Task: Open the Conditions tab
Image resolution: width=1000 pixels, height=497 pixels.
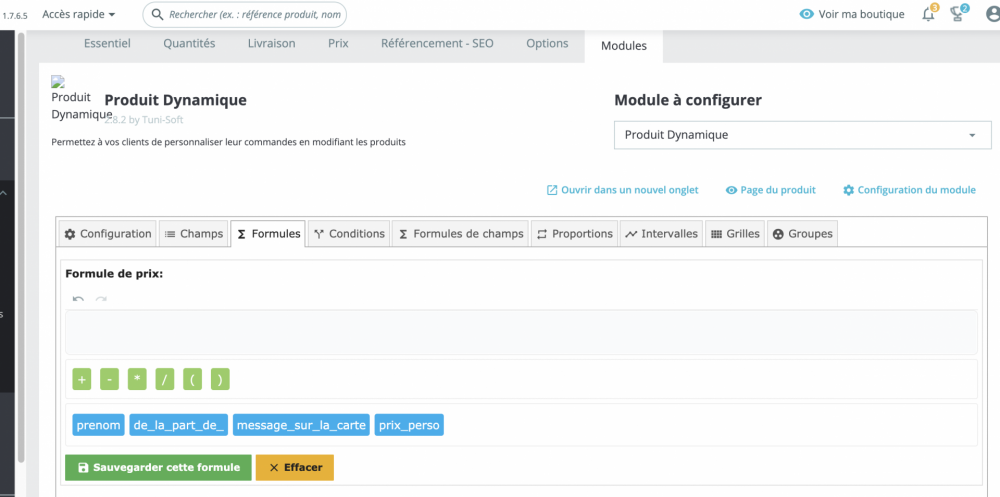Action: tap(349, 234)
